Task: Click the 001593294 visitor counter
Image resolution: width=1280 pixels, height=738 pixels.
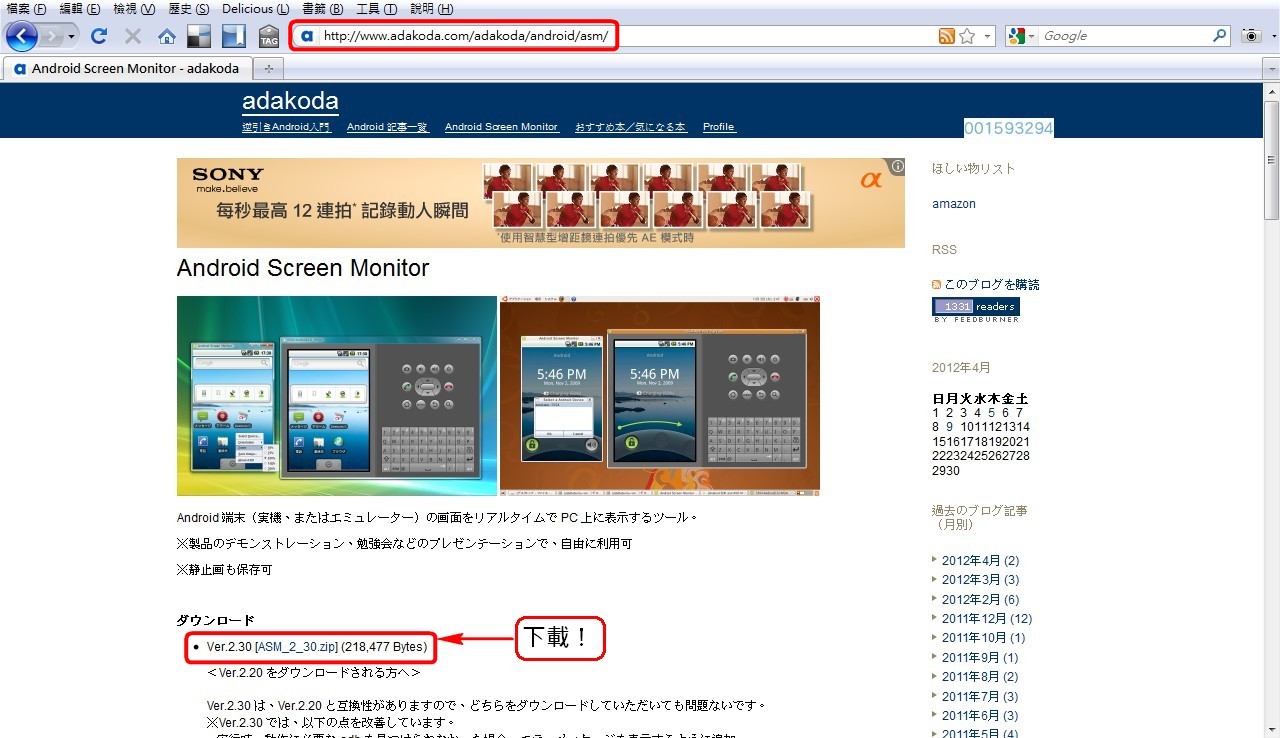Action: 1008,128
